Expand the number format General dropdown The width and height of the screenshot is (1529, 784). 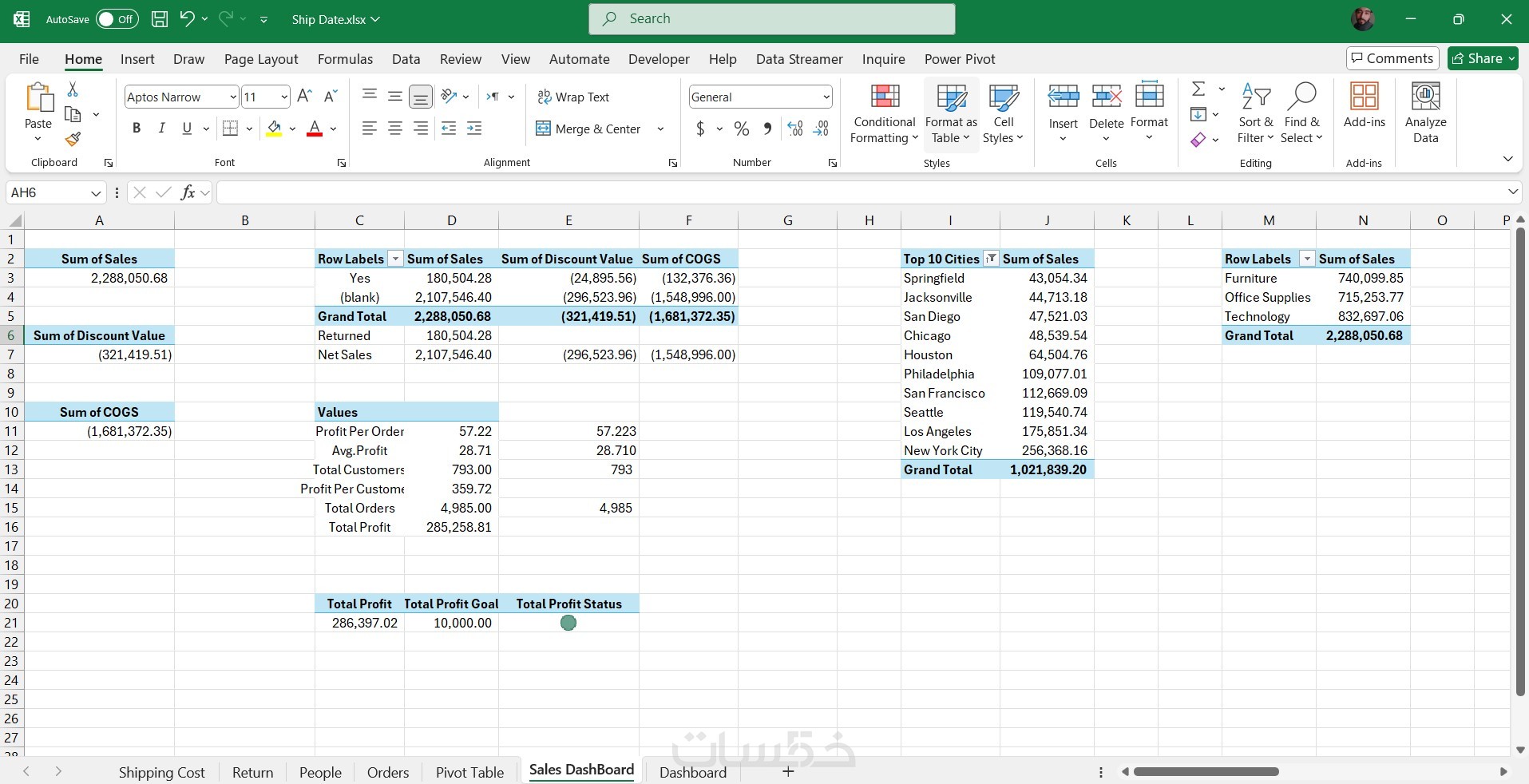coord(826,97)
